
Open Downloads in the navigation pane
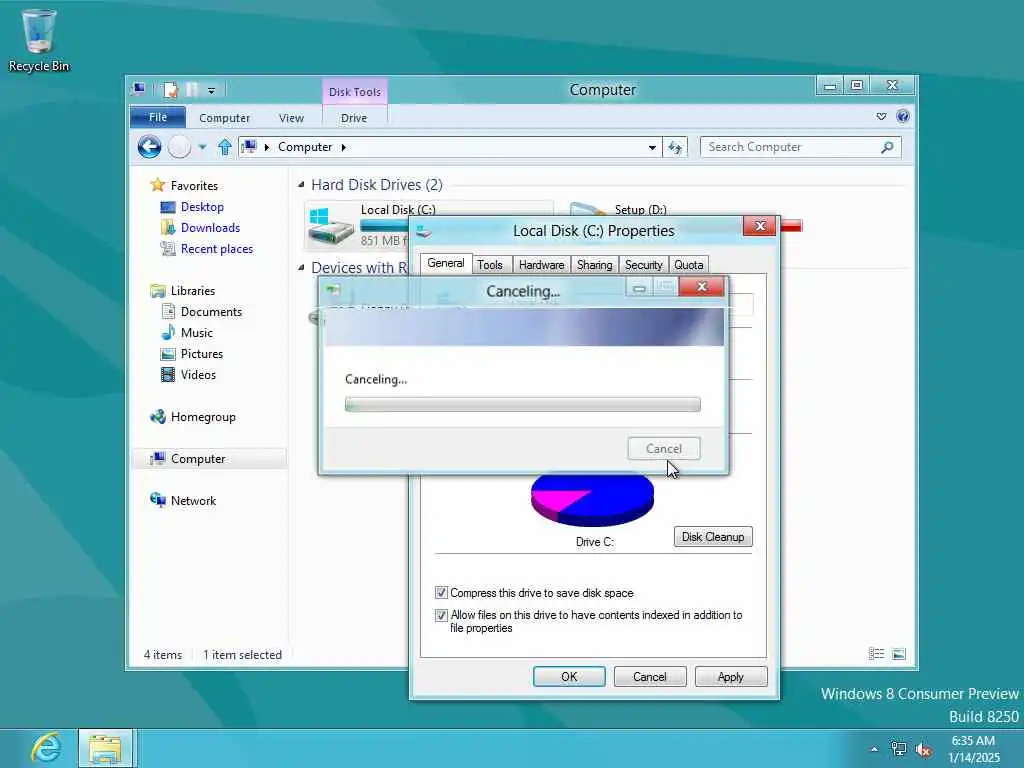(x=210, y=228)
